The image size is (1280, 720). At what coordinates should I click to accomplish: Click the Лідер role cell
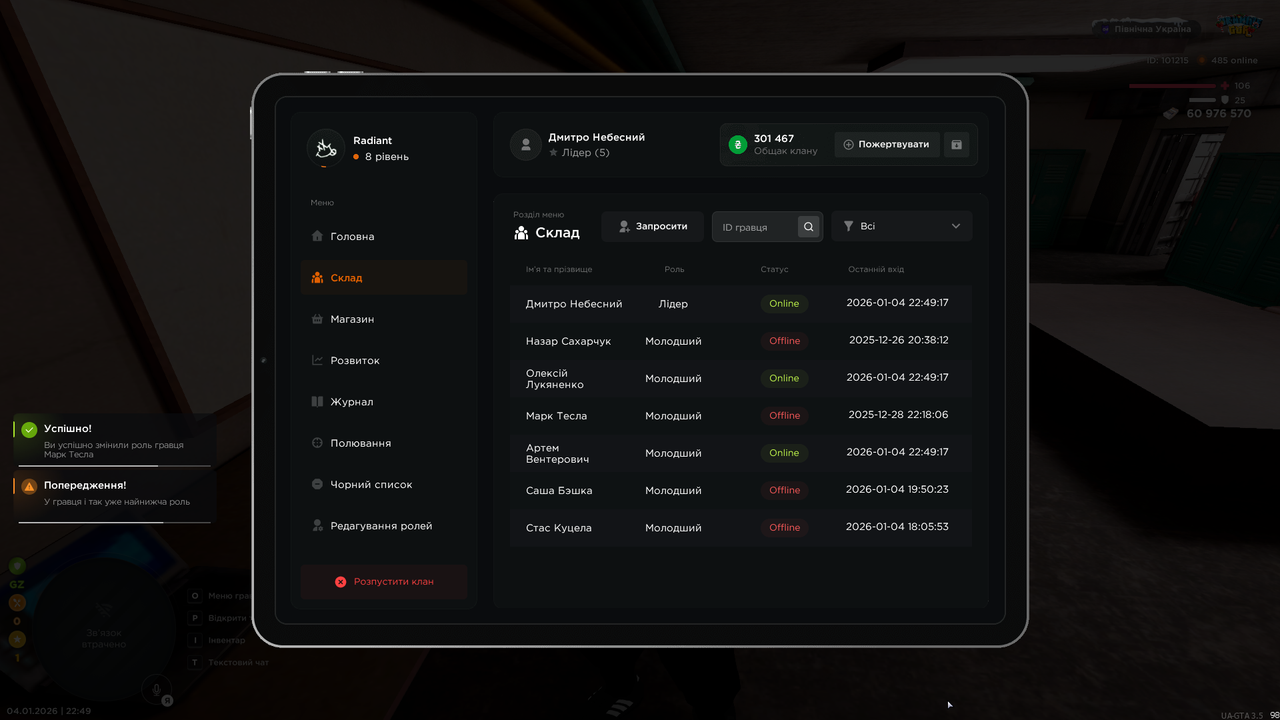coord(673,303)
